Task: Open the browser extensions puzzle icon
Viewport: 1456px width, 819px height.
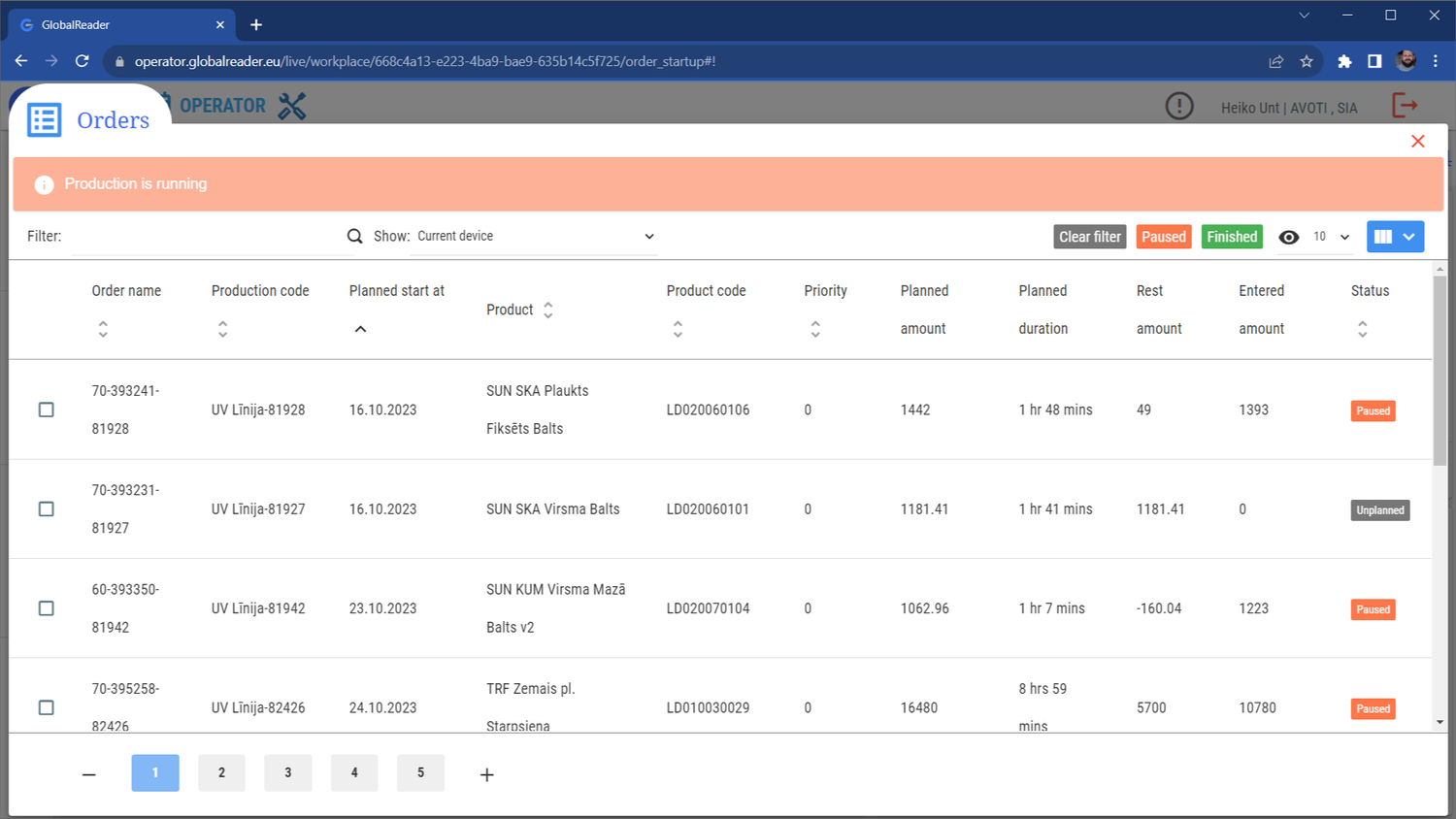Action: click(x=1344, y=60)
